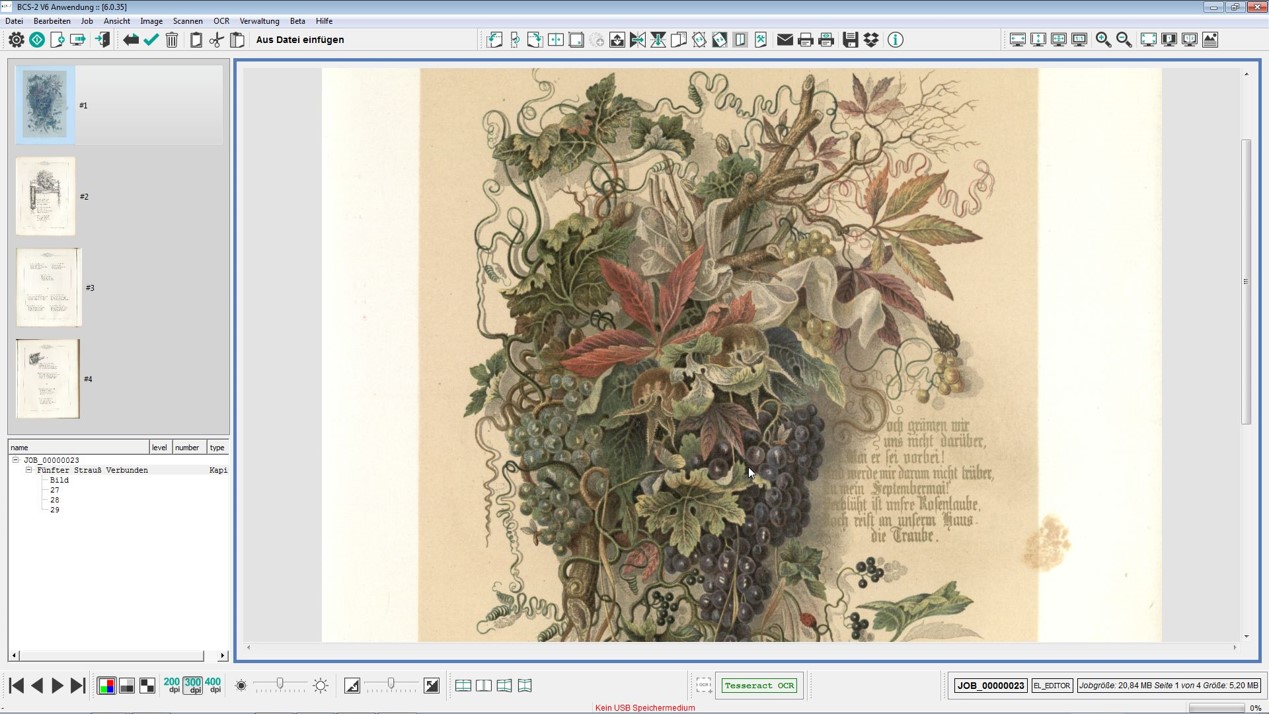Screen dimensions: 1269x714
Task: Go to next page
Action: (57, 686)
